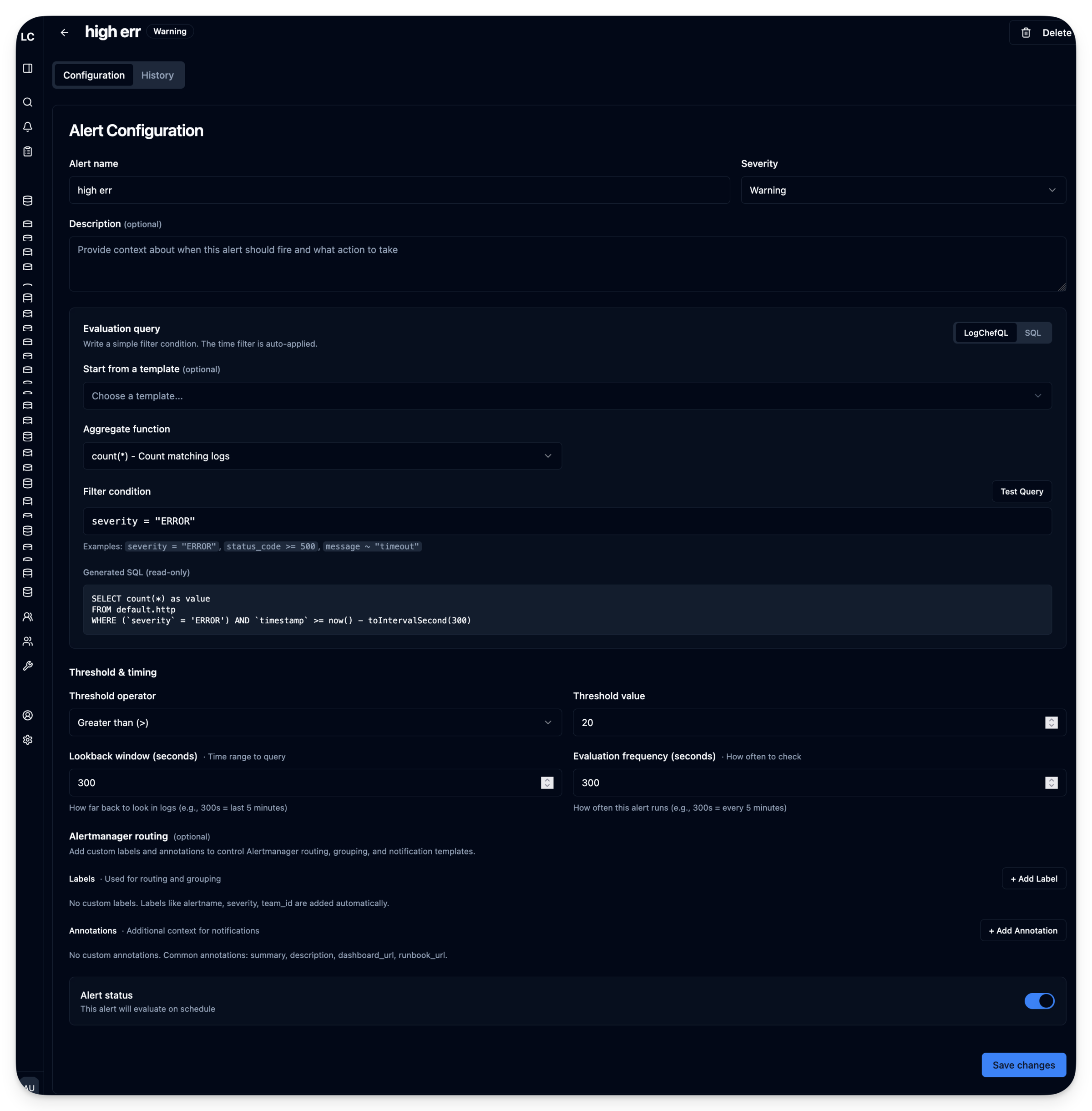Switch to the History tab

[x=157, y=75]
